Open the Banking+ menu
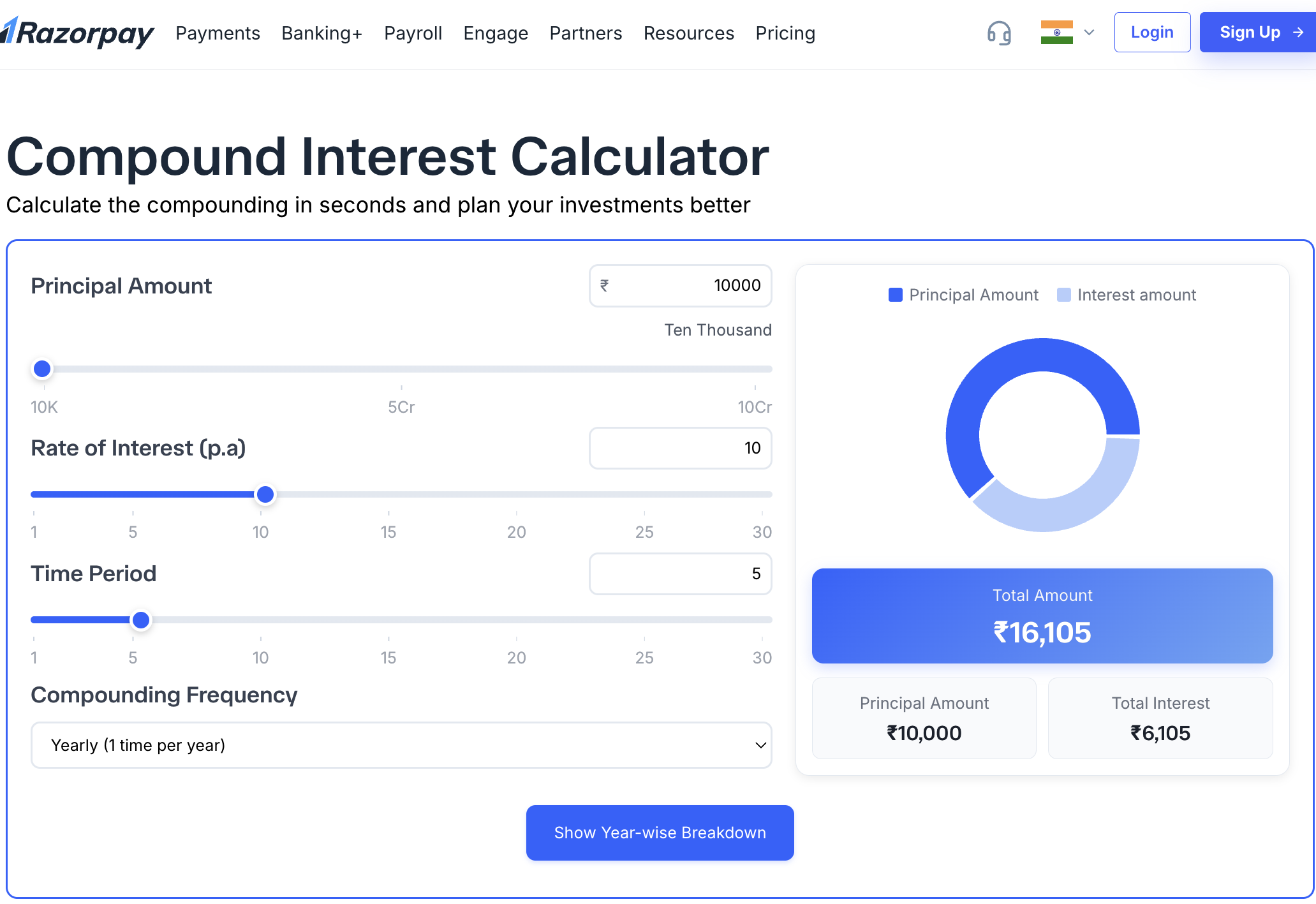This screenshot has height=904, width=1316. click(x=322, y=33)
